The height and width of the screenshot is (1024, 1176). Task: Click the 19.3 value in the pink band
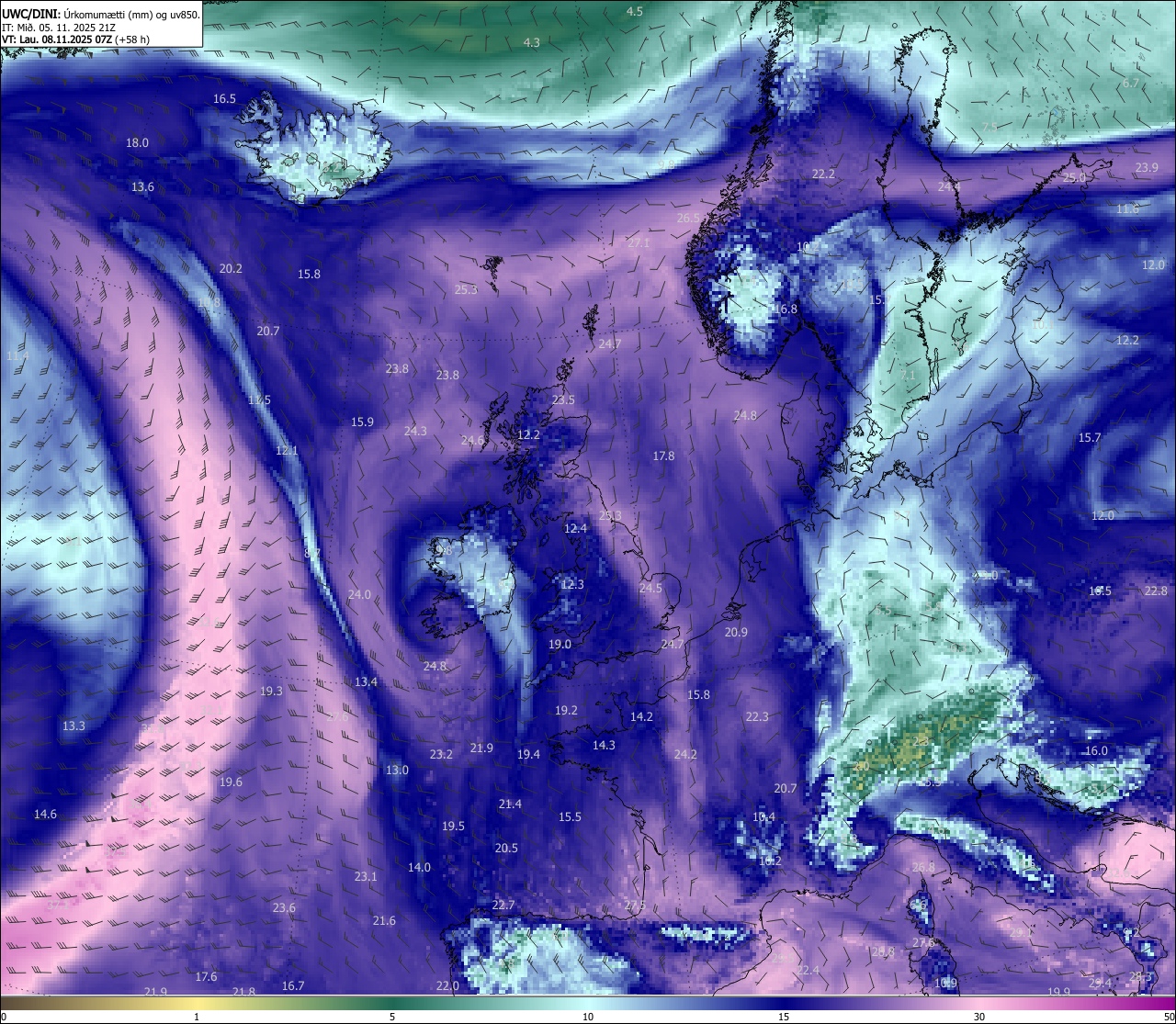pos(271,692)
